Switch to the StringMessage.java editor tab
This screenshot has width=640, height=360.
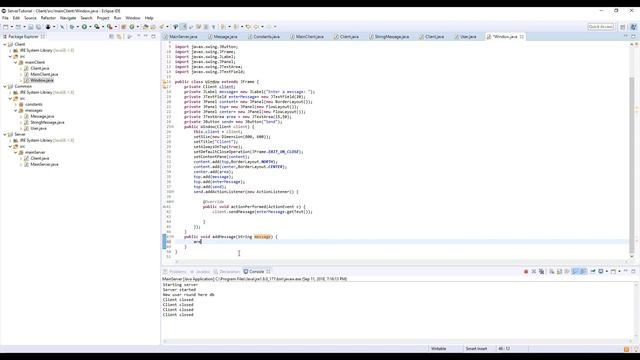click(389, 37)
